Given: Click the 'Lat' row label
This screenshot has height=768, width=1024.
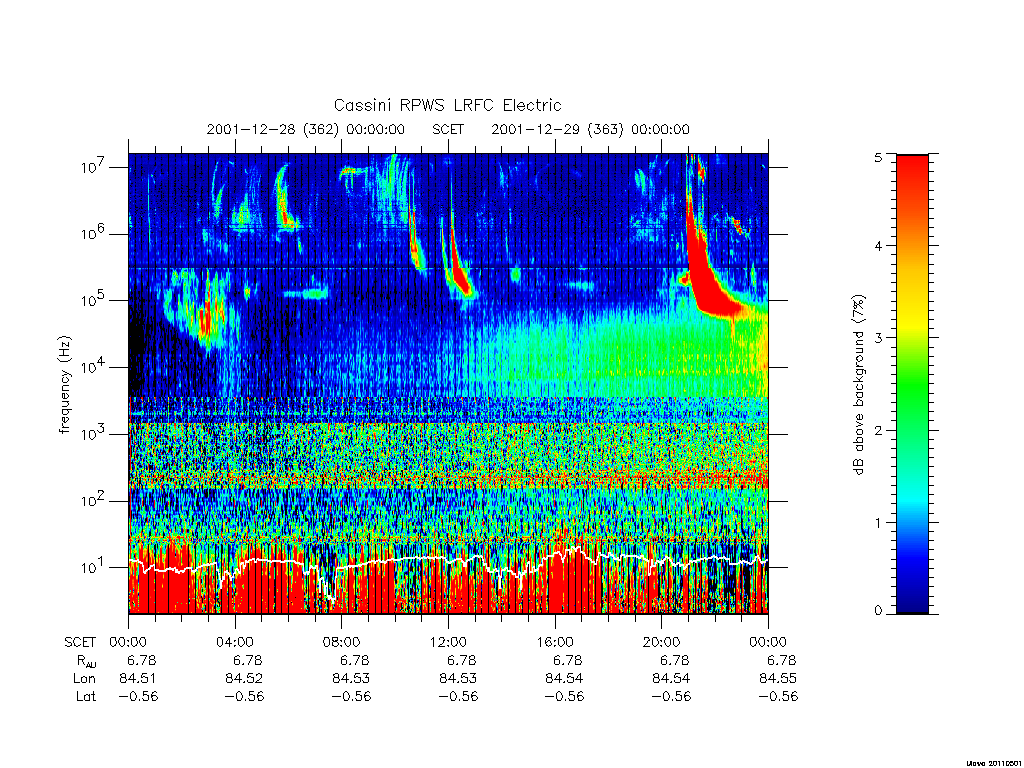Looking at the screenshot, I should [86, 696].
